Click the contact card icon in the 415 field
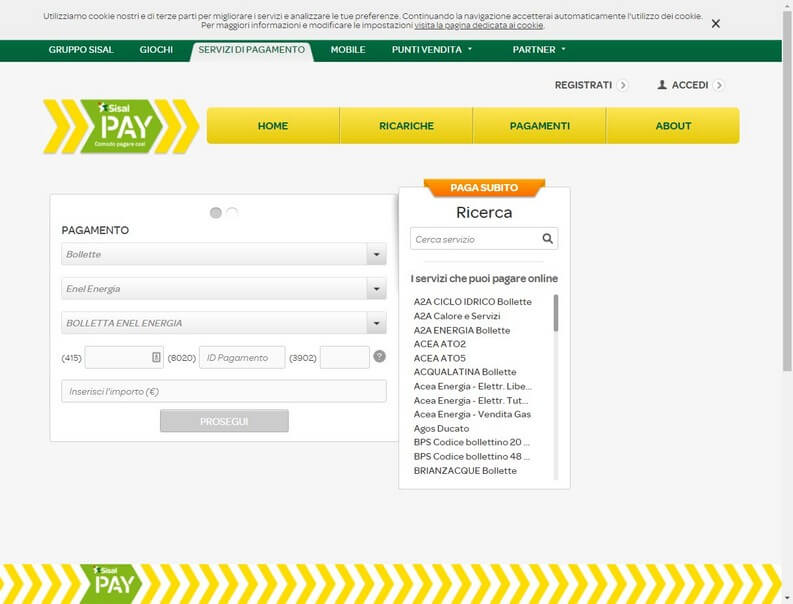 156,357
